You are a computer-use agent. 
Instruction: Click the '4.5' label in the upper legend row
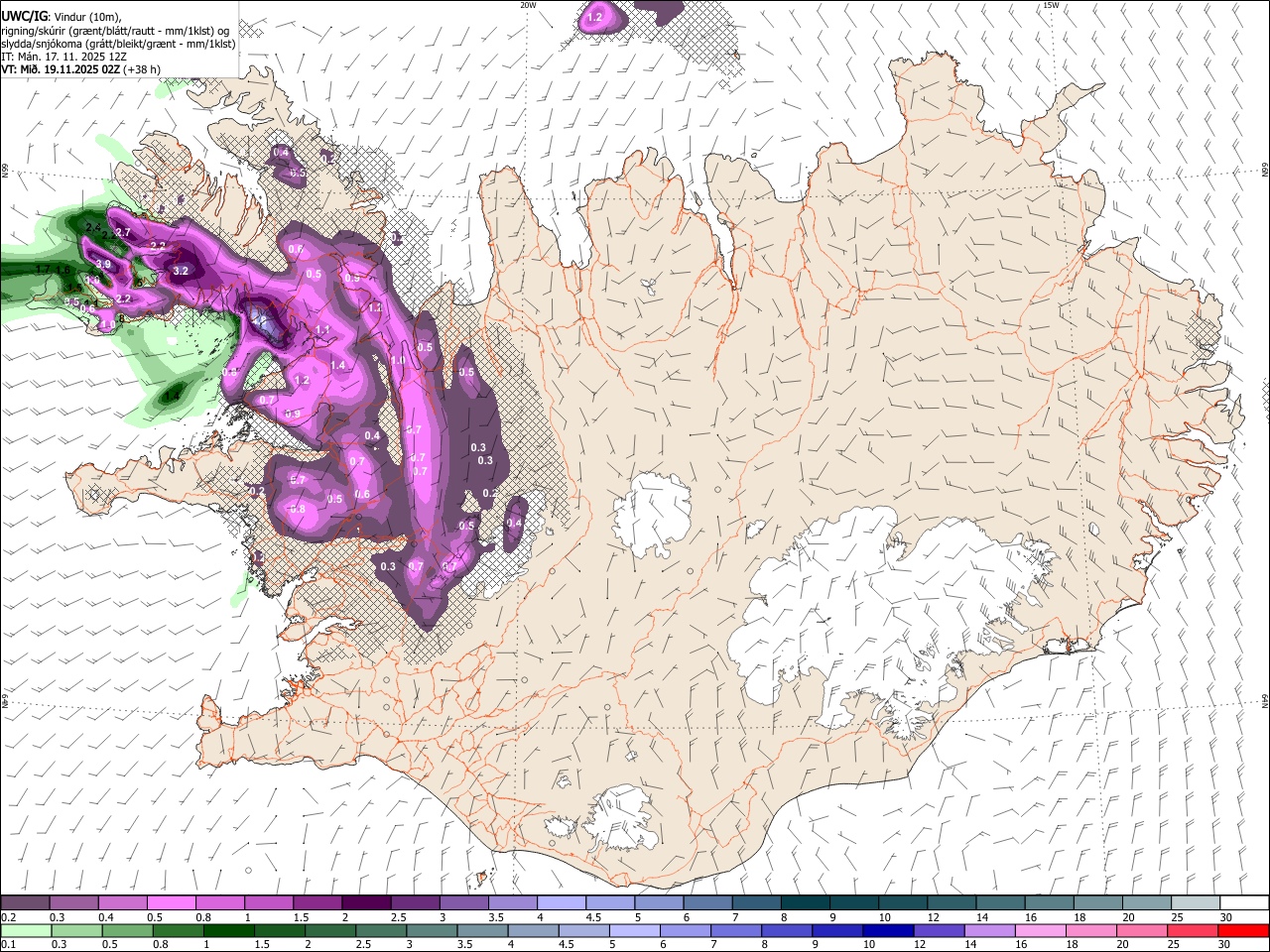click(593, 917)
